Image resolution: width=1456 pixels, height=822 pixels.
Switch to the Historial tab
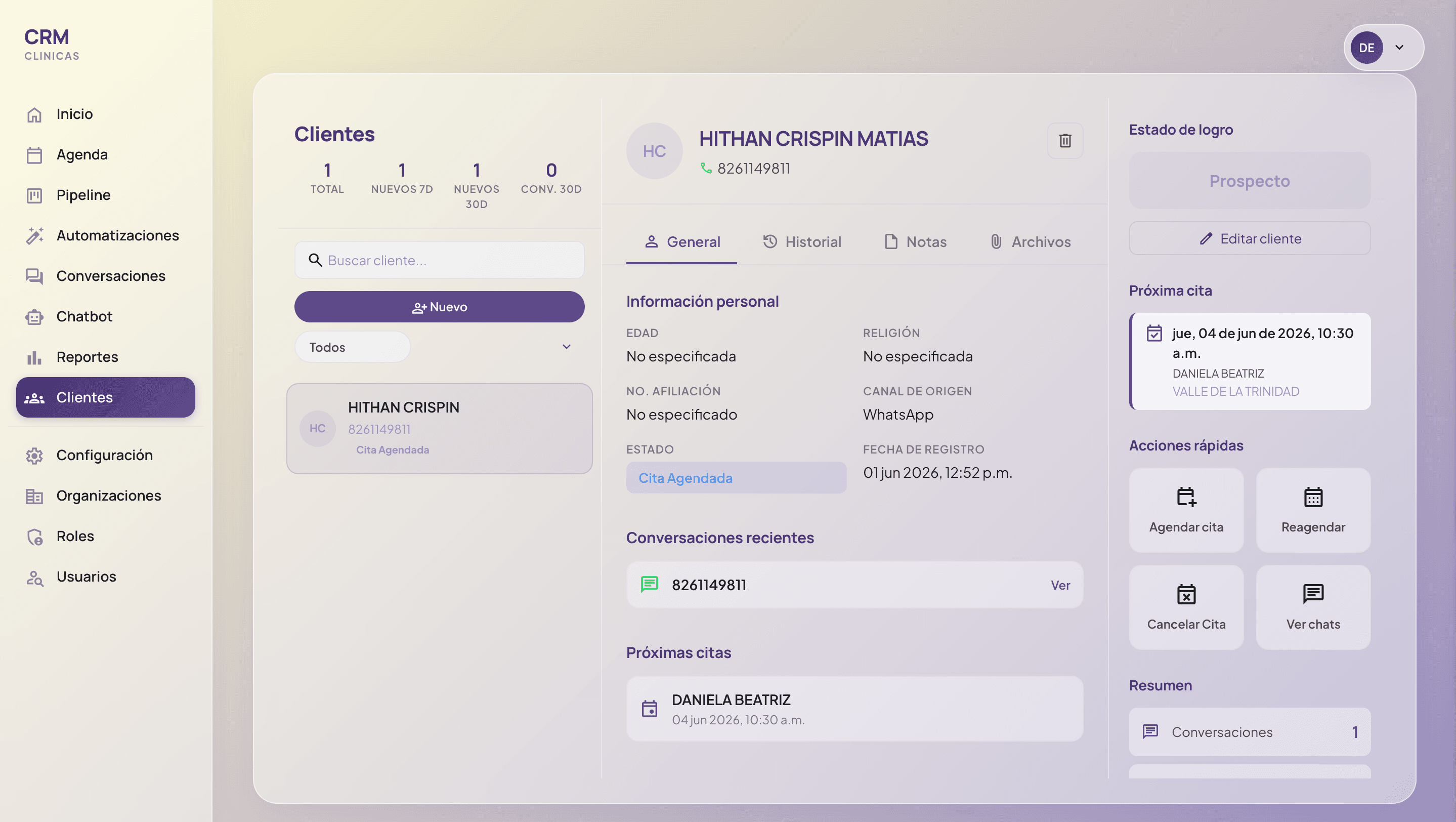pos(802,242)
